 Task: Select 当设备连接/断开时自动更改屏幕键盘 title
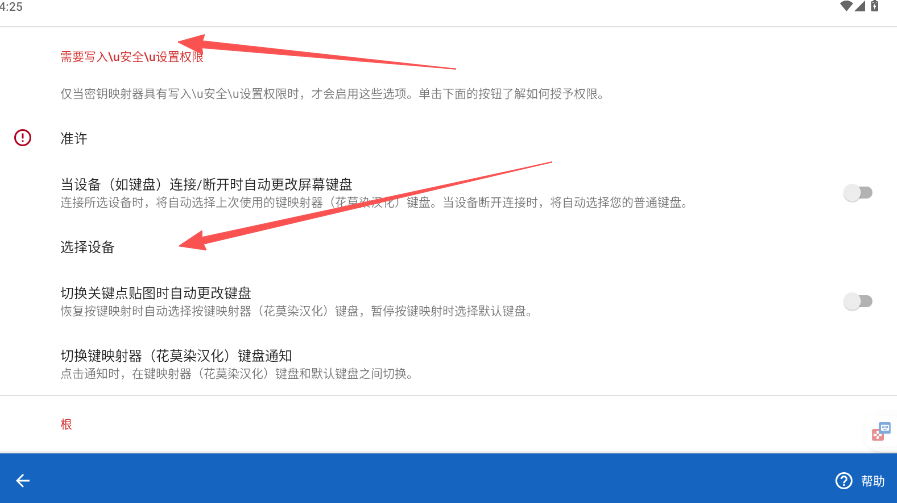pyautogui.click(x=206, y=184)
